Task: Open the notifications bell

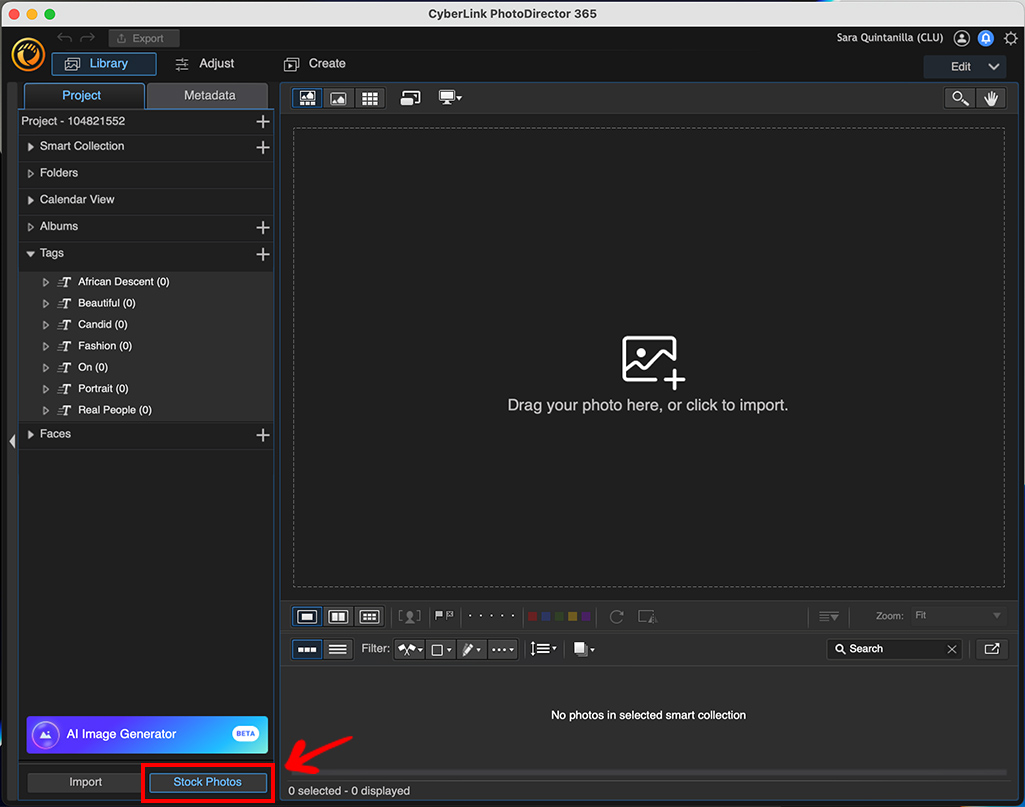Action: coord(985,38)
